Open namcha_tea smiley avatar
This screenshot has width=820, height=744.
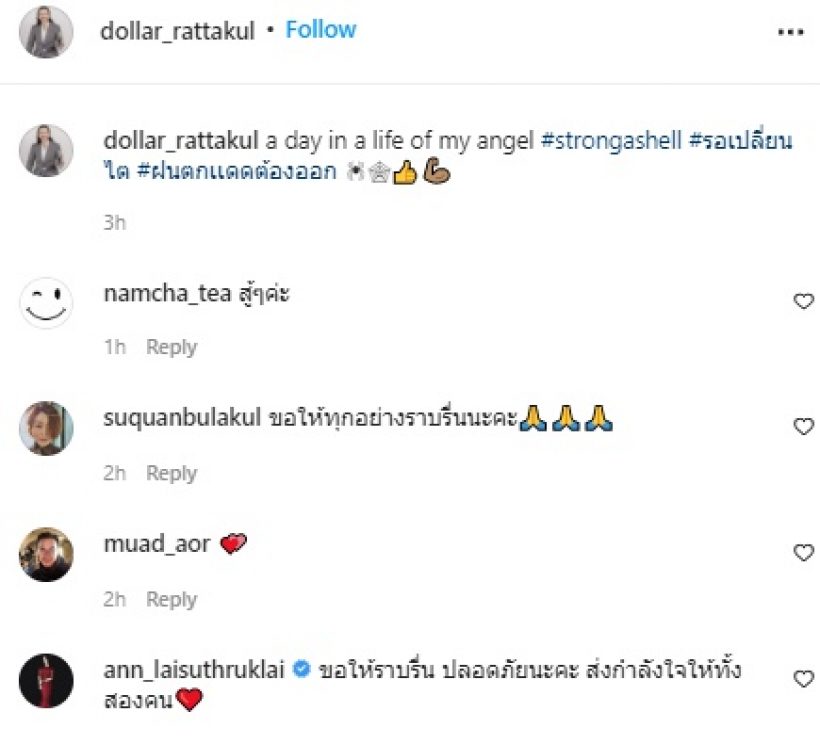coord(46,303)
